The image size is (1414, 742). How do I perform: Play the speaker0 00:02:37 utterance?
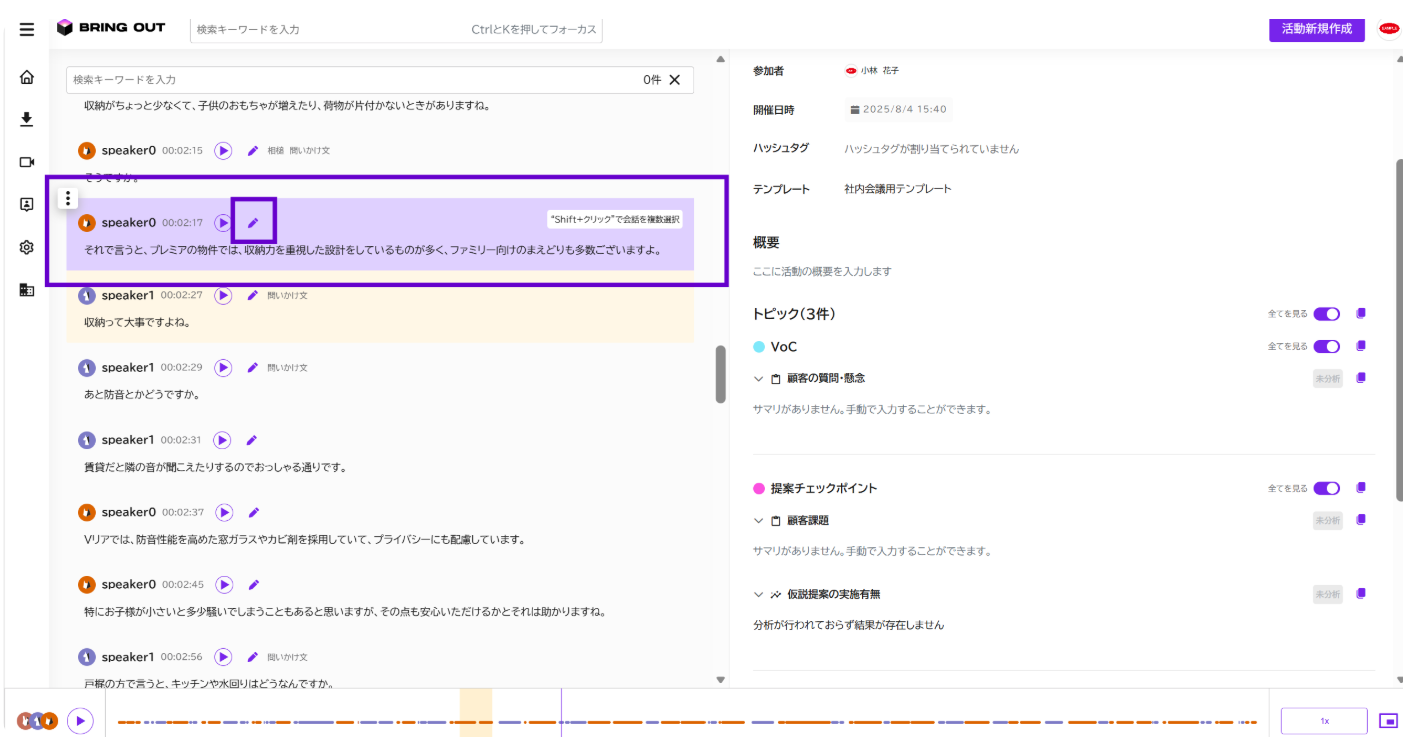(x=225, y=512)
